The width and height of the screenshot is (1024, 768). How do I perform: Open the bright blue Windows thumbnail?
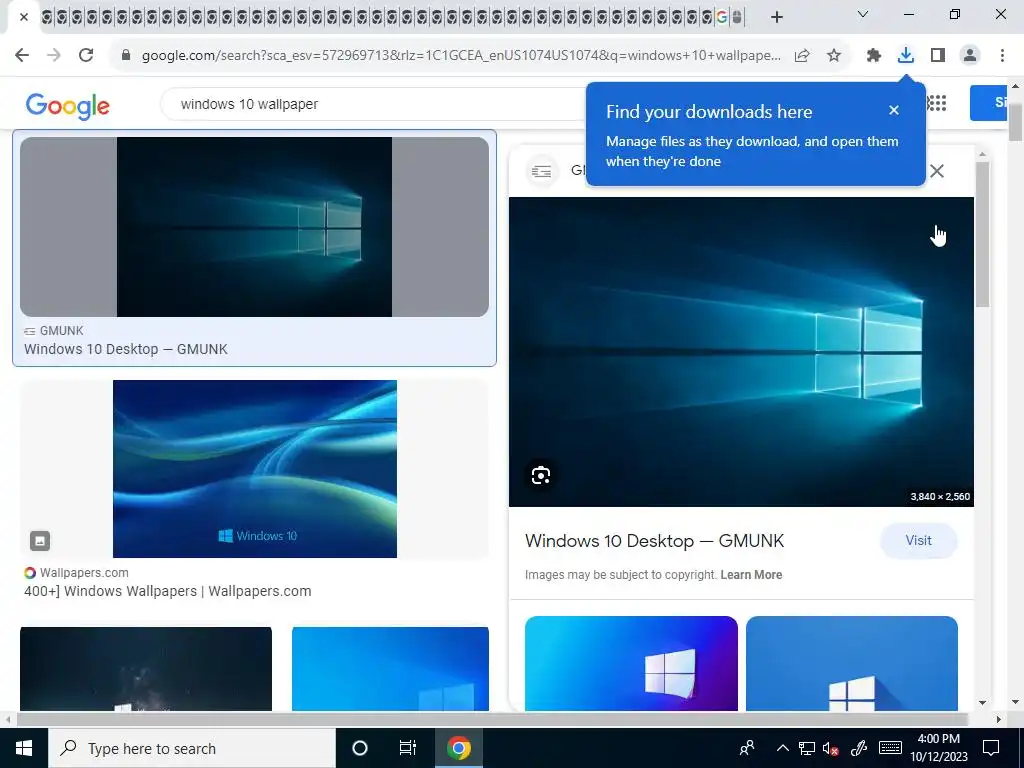point(390,669)
